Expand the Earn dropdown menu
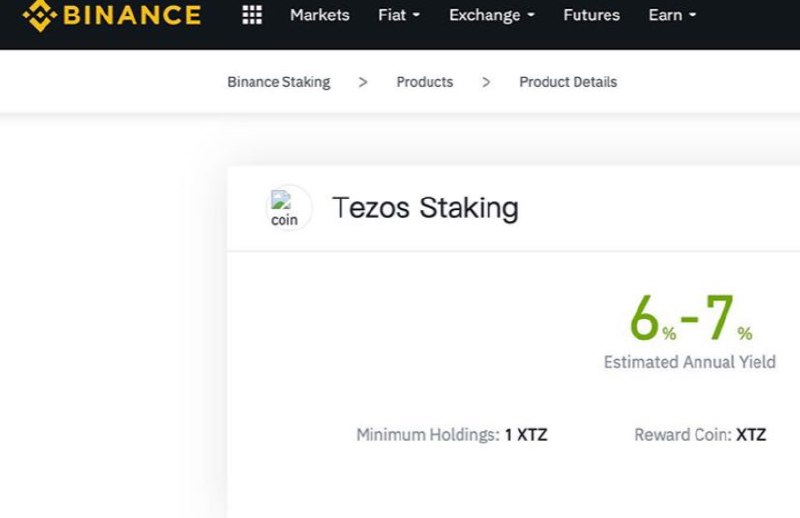 [x=672, y=15]
